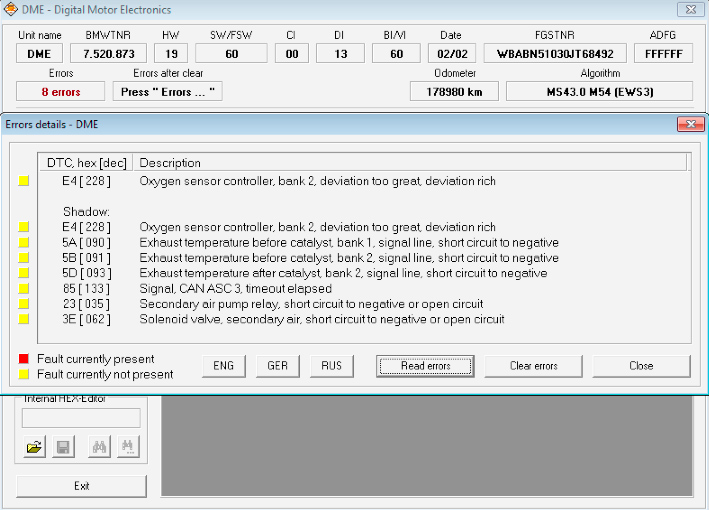Click the yellow marker beside 3E [062] error
709x510 pixels.
(x=24, y=319)
